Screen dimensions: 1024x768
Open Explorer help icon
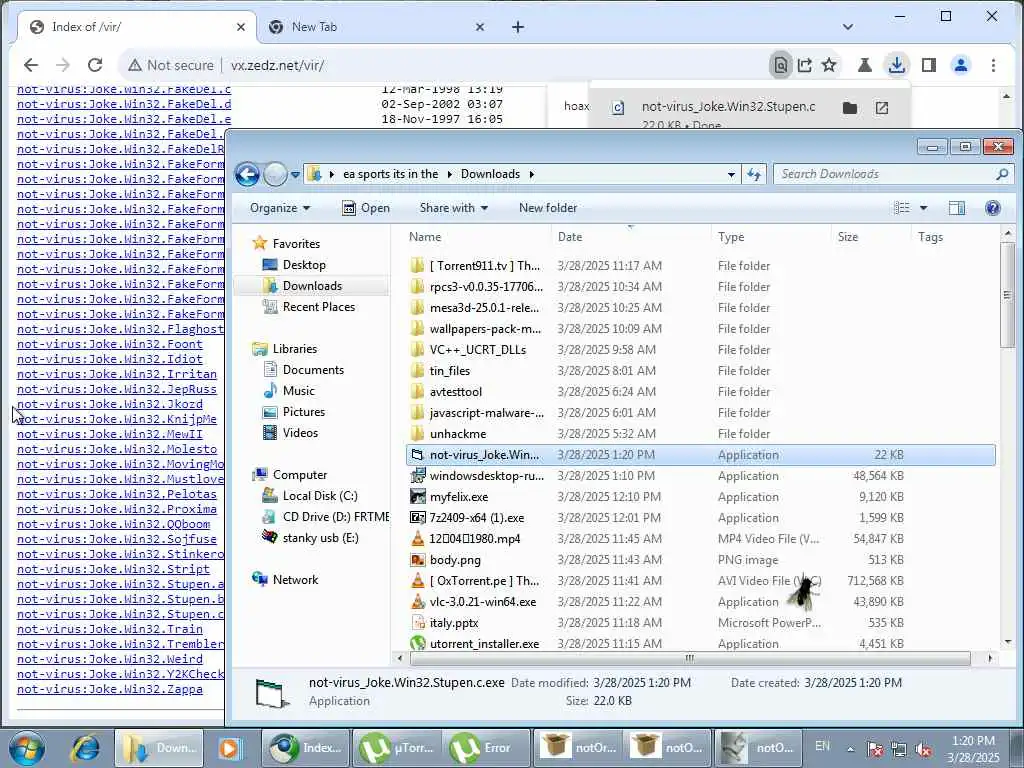pos(993,208)
